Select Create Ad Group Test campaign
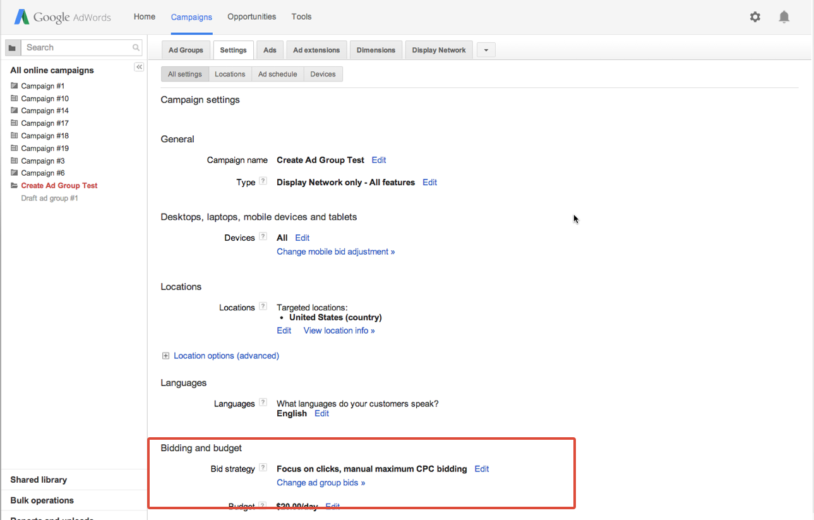This screenshot has height=520, width=814. 59,185
